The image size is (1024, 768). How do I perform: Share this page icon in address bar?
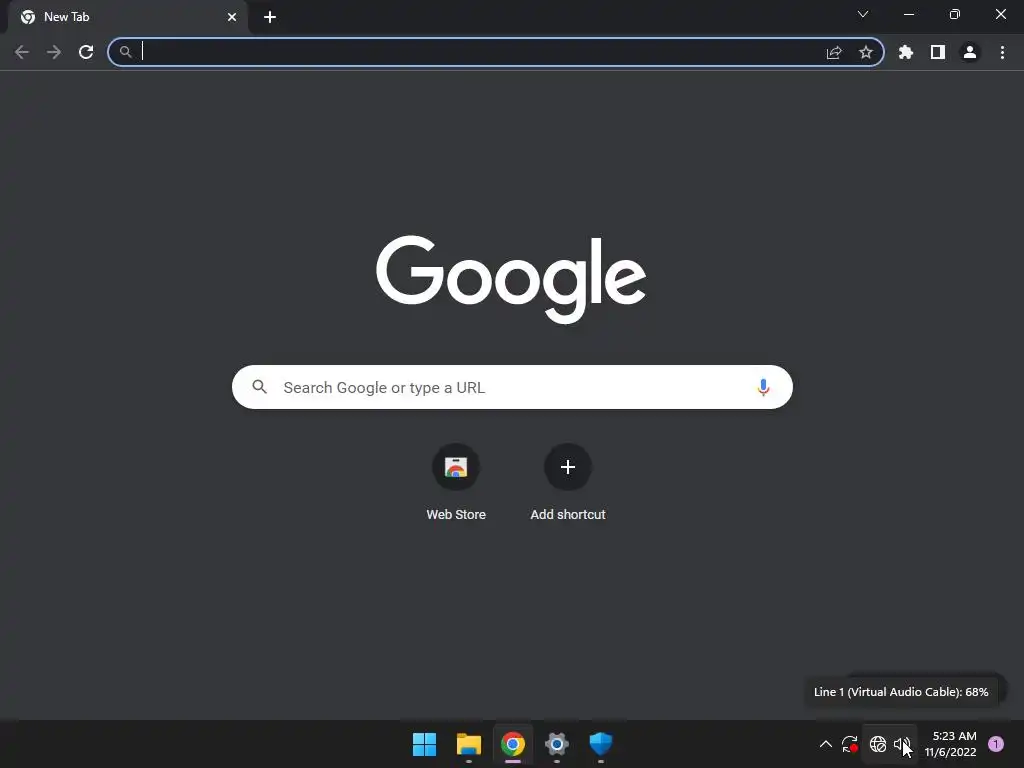coord(834,52)
